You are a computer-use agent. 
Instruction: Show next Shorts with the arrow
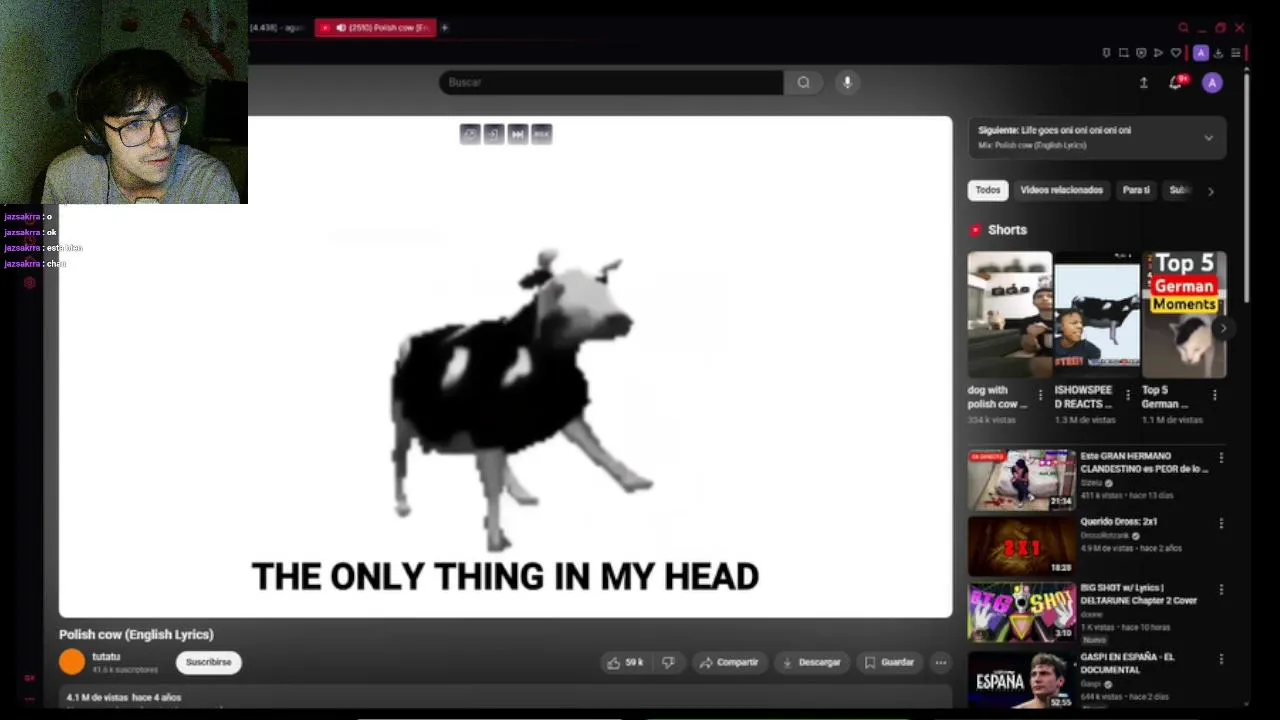(1222, 328)
